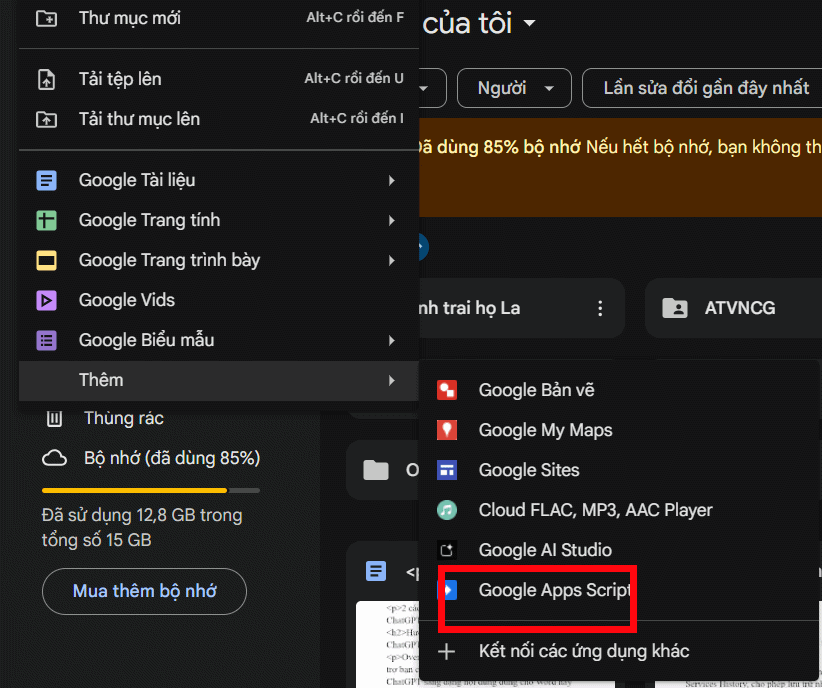The image size is (822, 688).
Task: Click the yellow storage usage progress bar
Action: [x=151, y=491]
